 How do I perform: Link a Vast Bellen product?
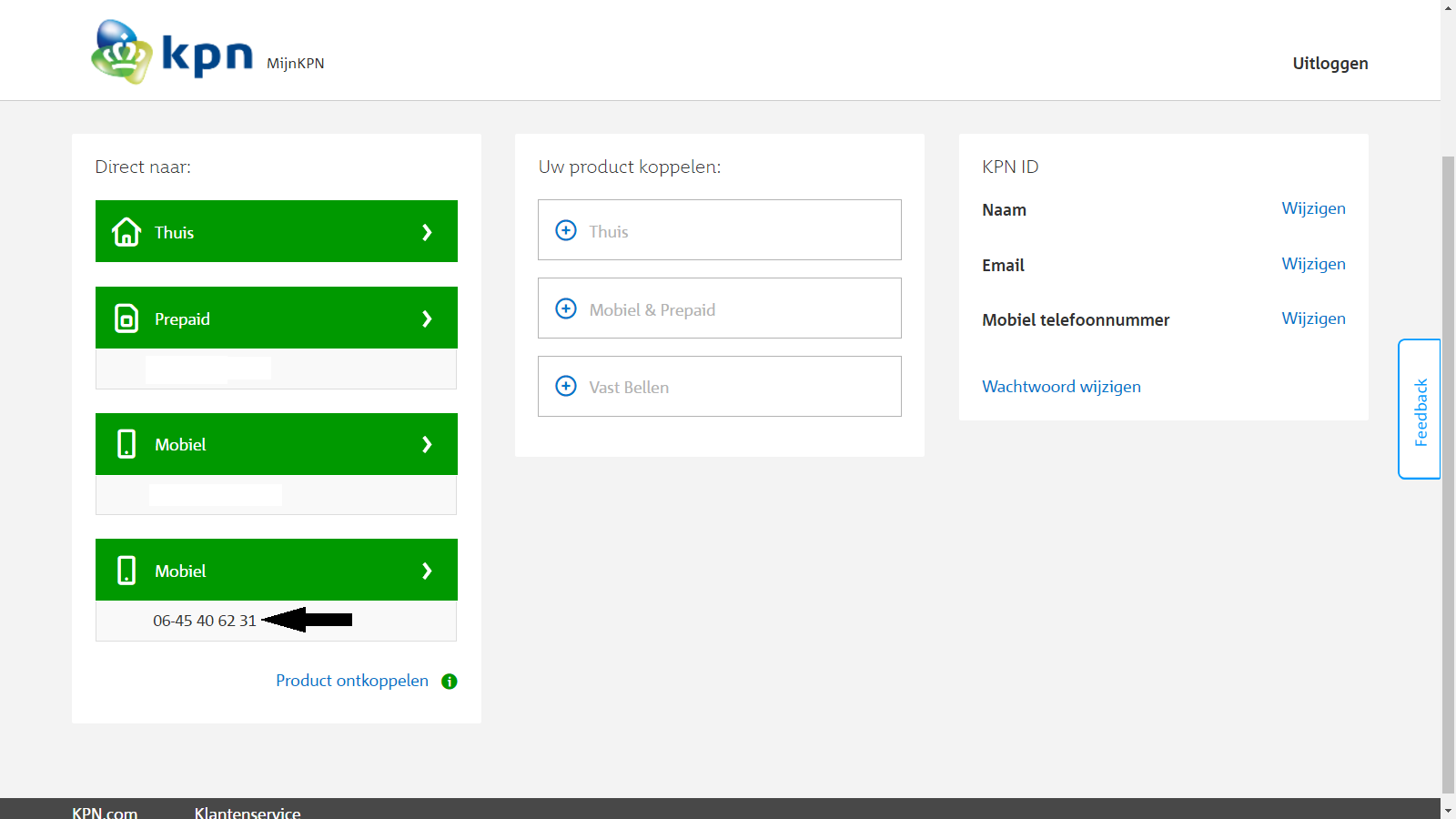[x=720, y=387]
